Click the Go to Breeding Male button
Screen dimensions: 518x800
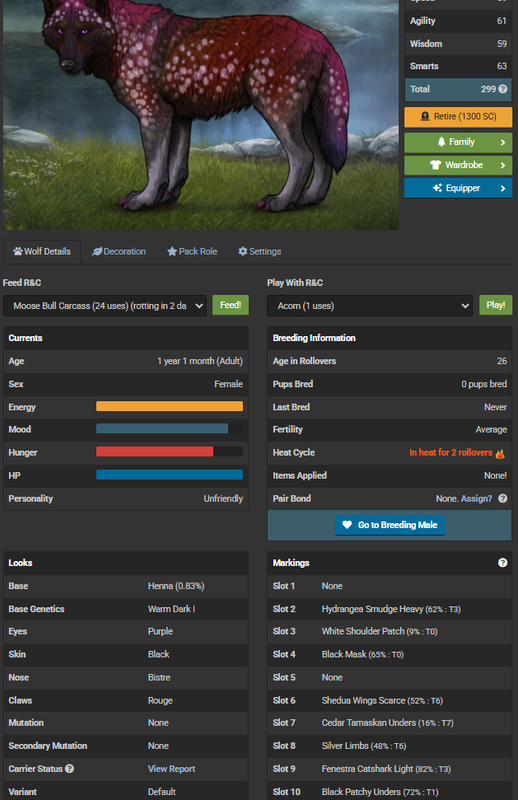[390, 525]
